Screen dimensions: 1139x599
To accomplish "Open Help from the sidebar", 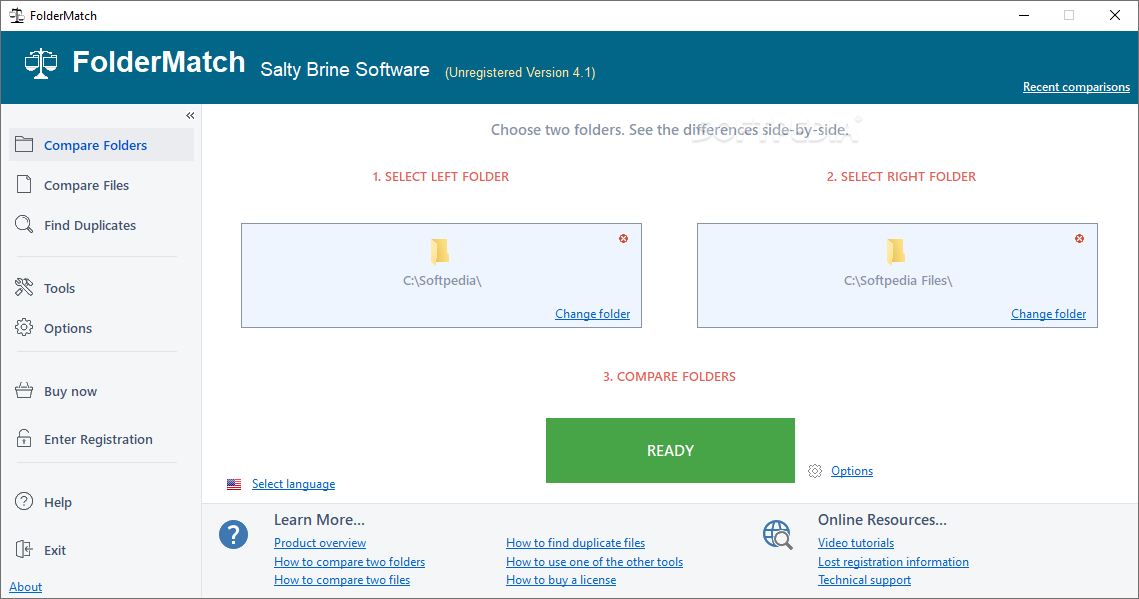I will point(58,502).
